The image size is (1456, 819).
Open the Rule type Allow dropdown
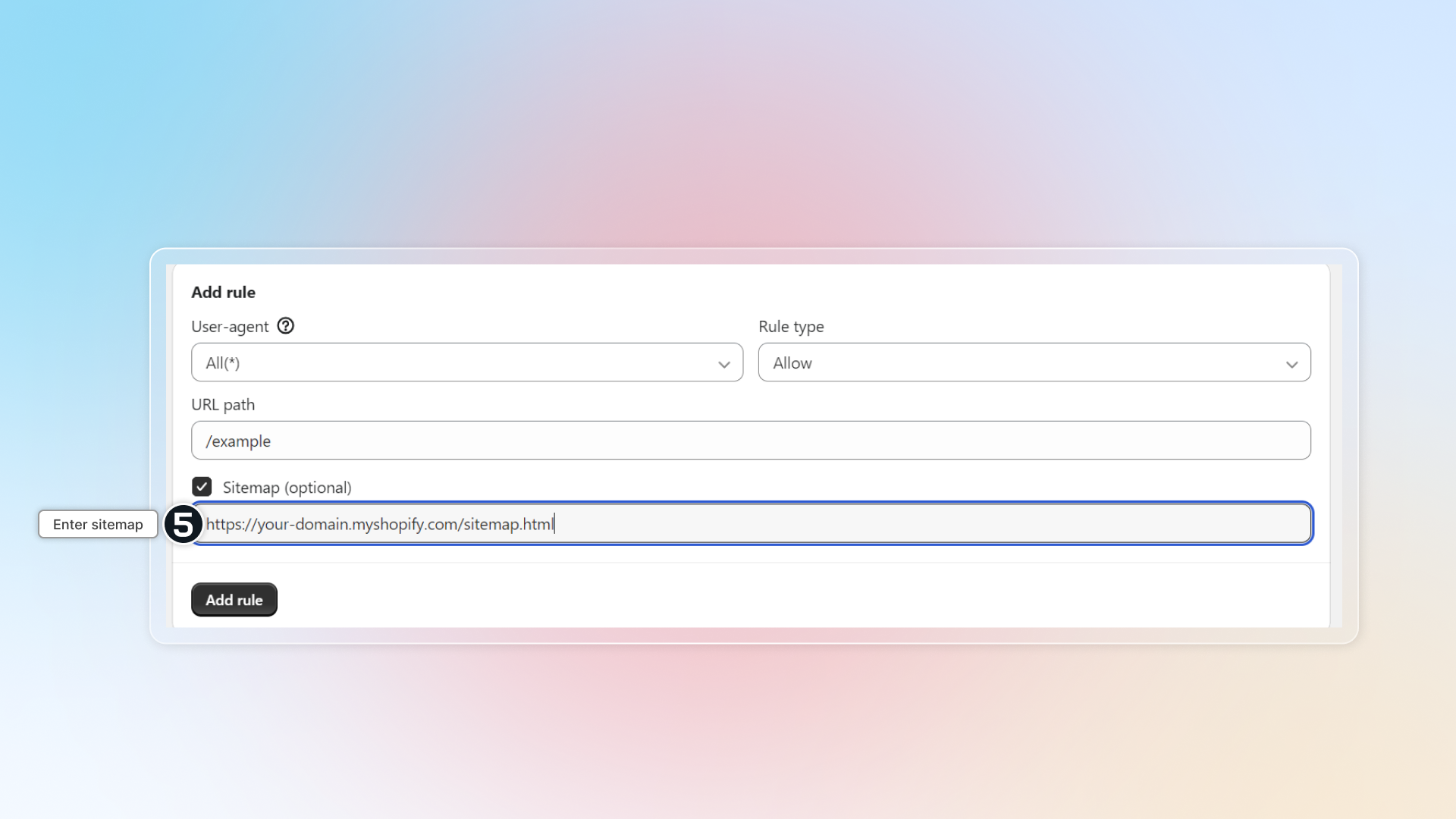pos(1034,362)
